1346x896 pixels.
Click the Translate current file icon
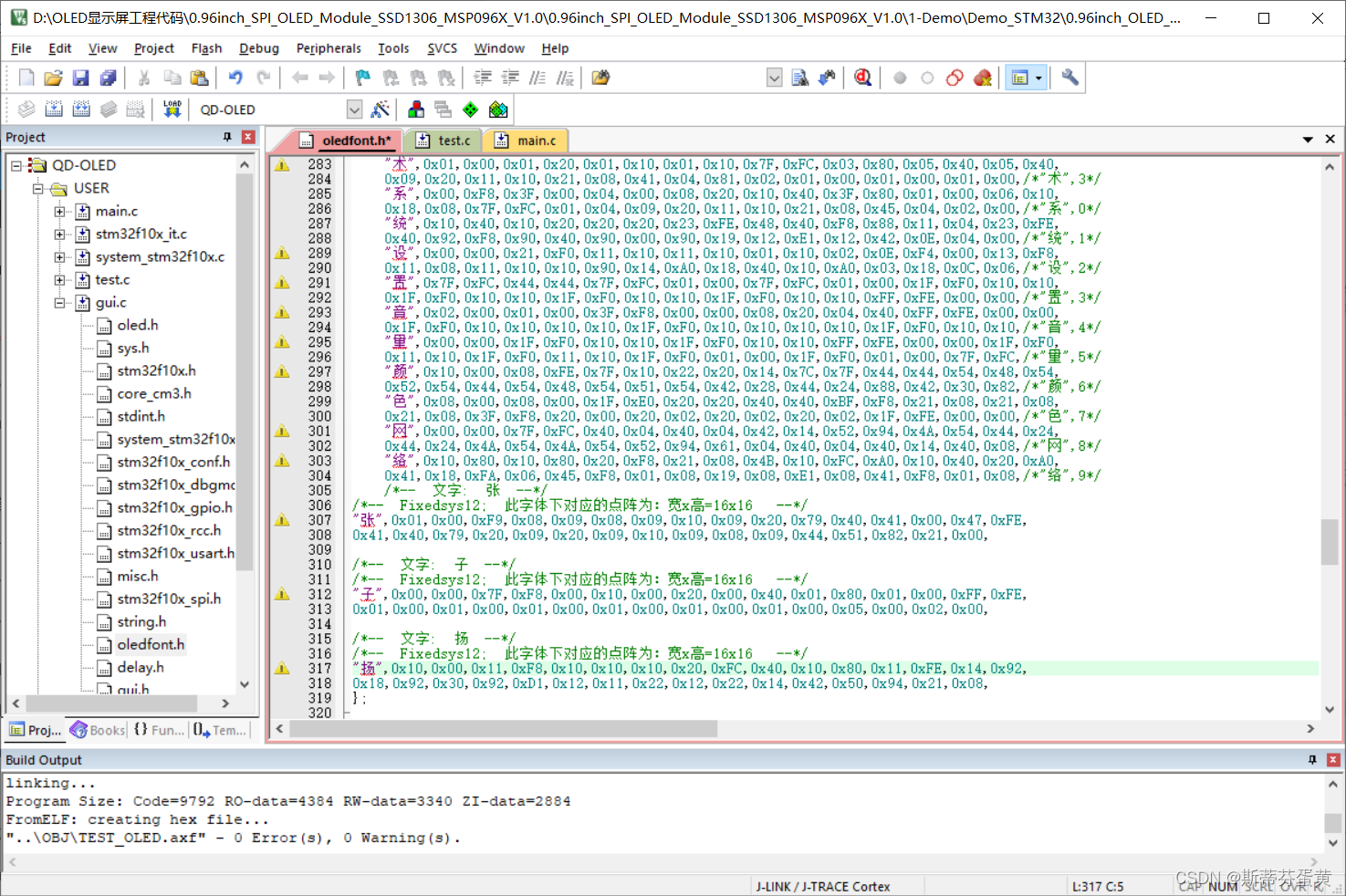coord(26,109)
